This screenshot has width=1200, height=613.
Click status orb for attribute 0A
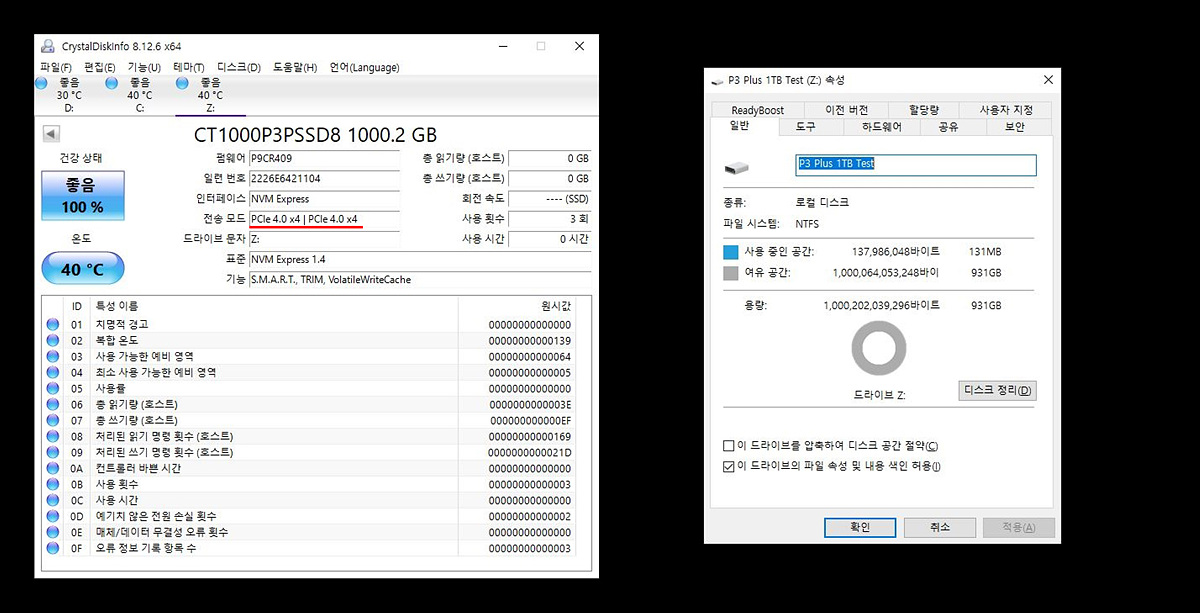tap(53, 469)
